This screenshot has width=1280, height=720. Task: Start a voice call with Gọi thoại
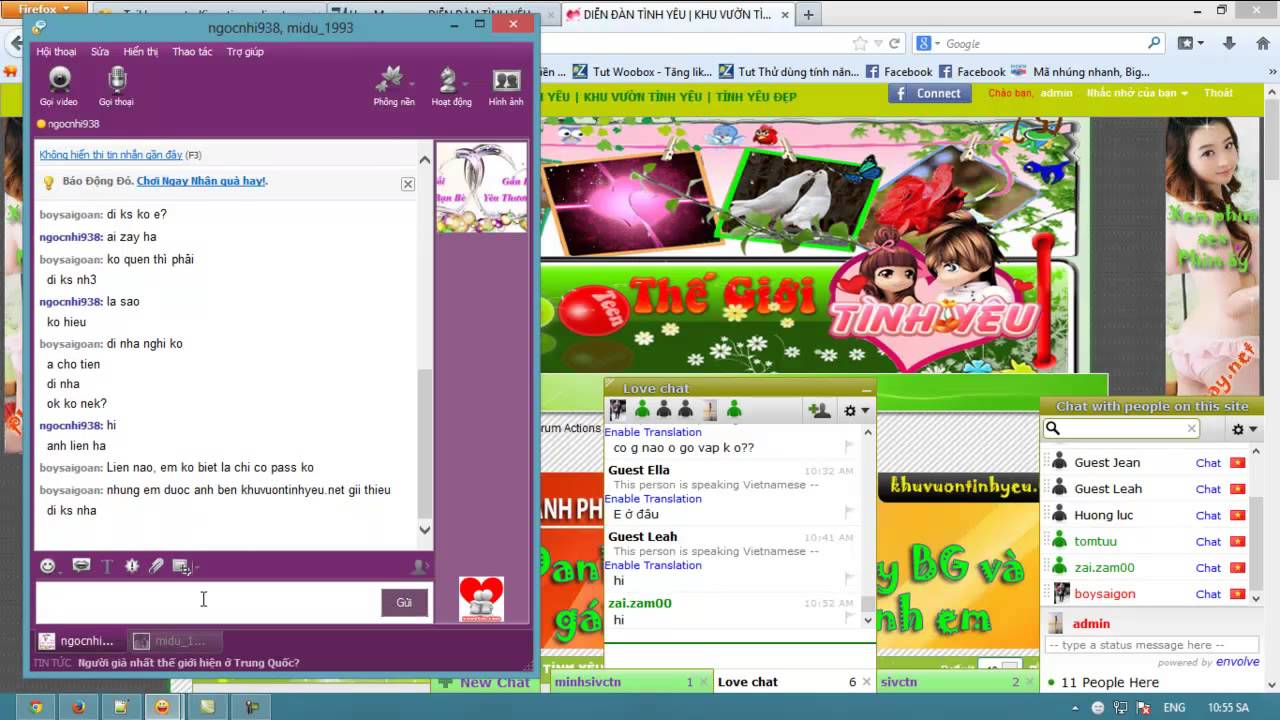click(116, 87)
